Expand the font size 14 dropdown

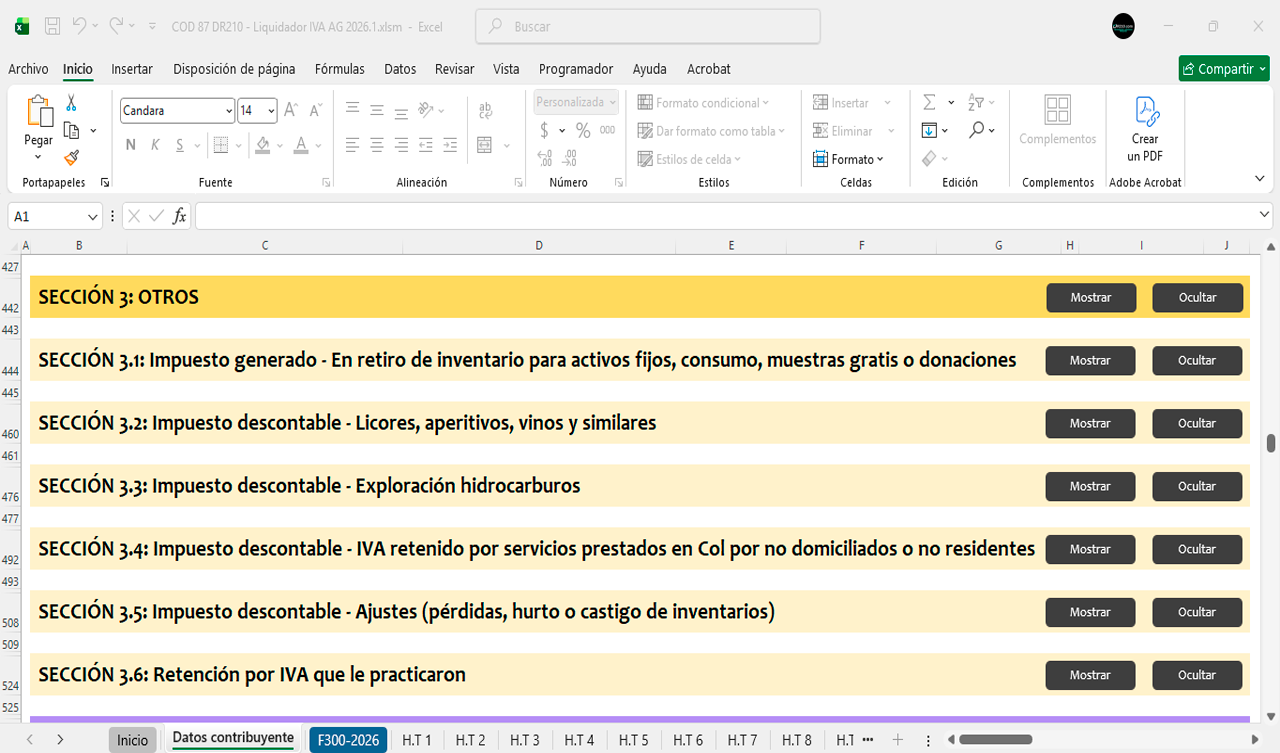[271, 111]
